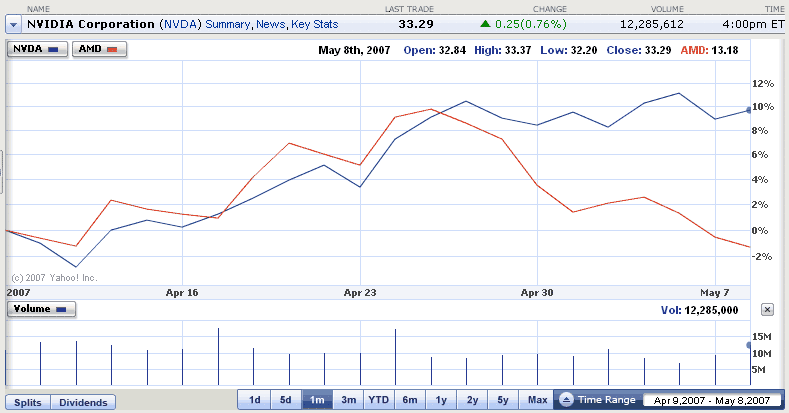This screenshot has width=789, height=413.
Task: Click the 15M volume axis label
Action: [x=762, y=337]
